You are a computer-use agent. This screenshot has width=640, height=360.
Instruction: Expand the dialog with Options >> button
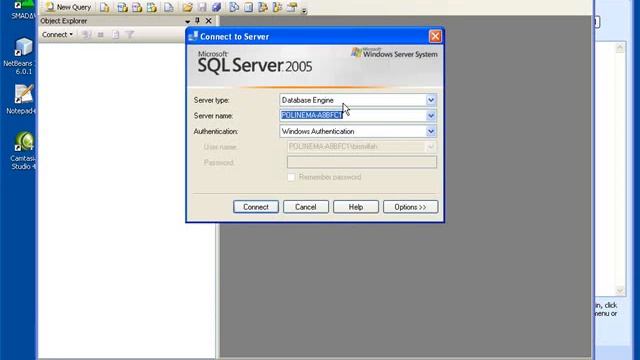tap(410, 207)
